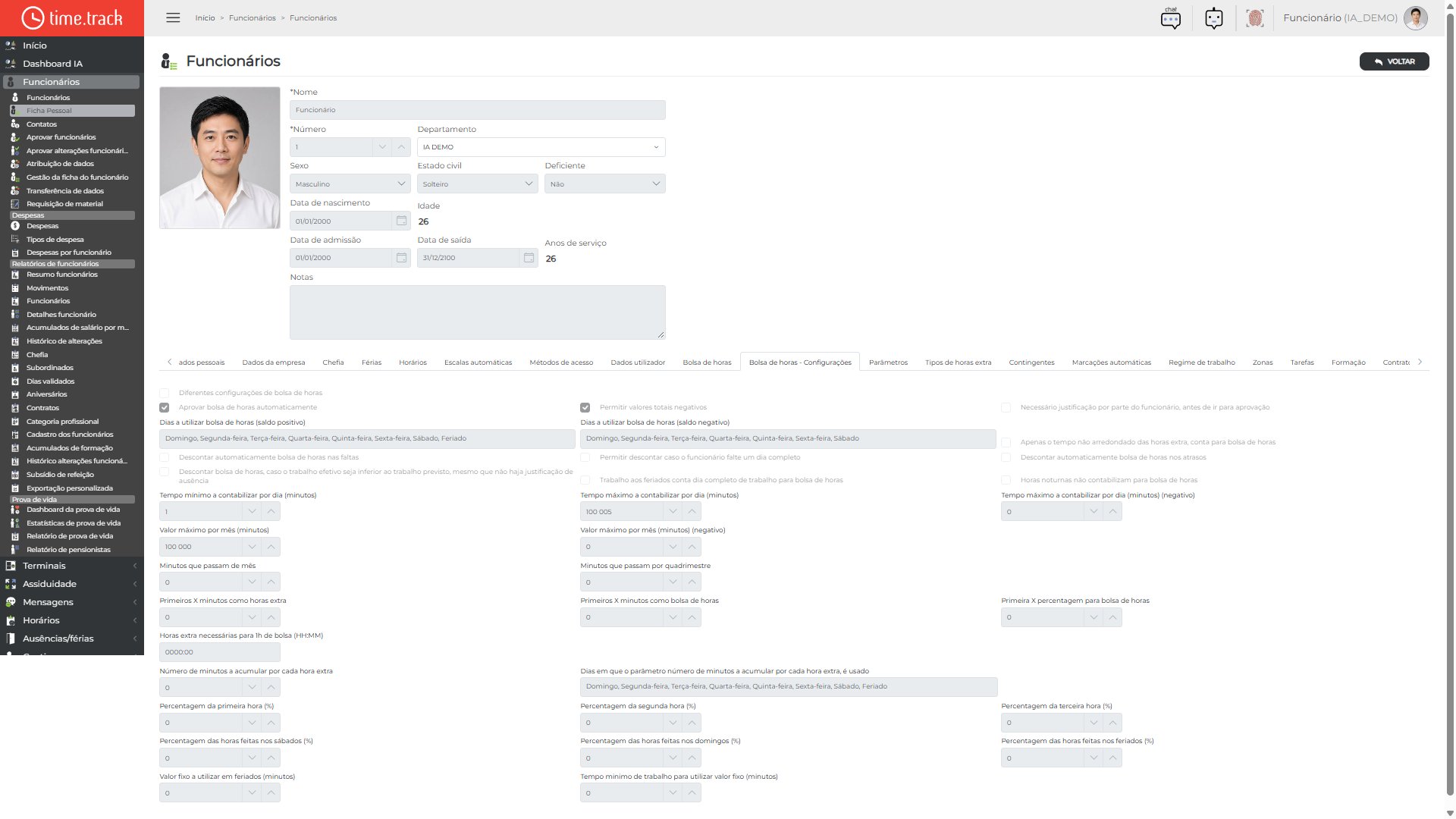Open the chat icon in header
1456x819 pixels.
point(1170,18)
